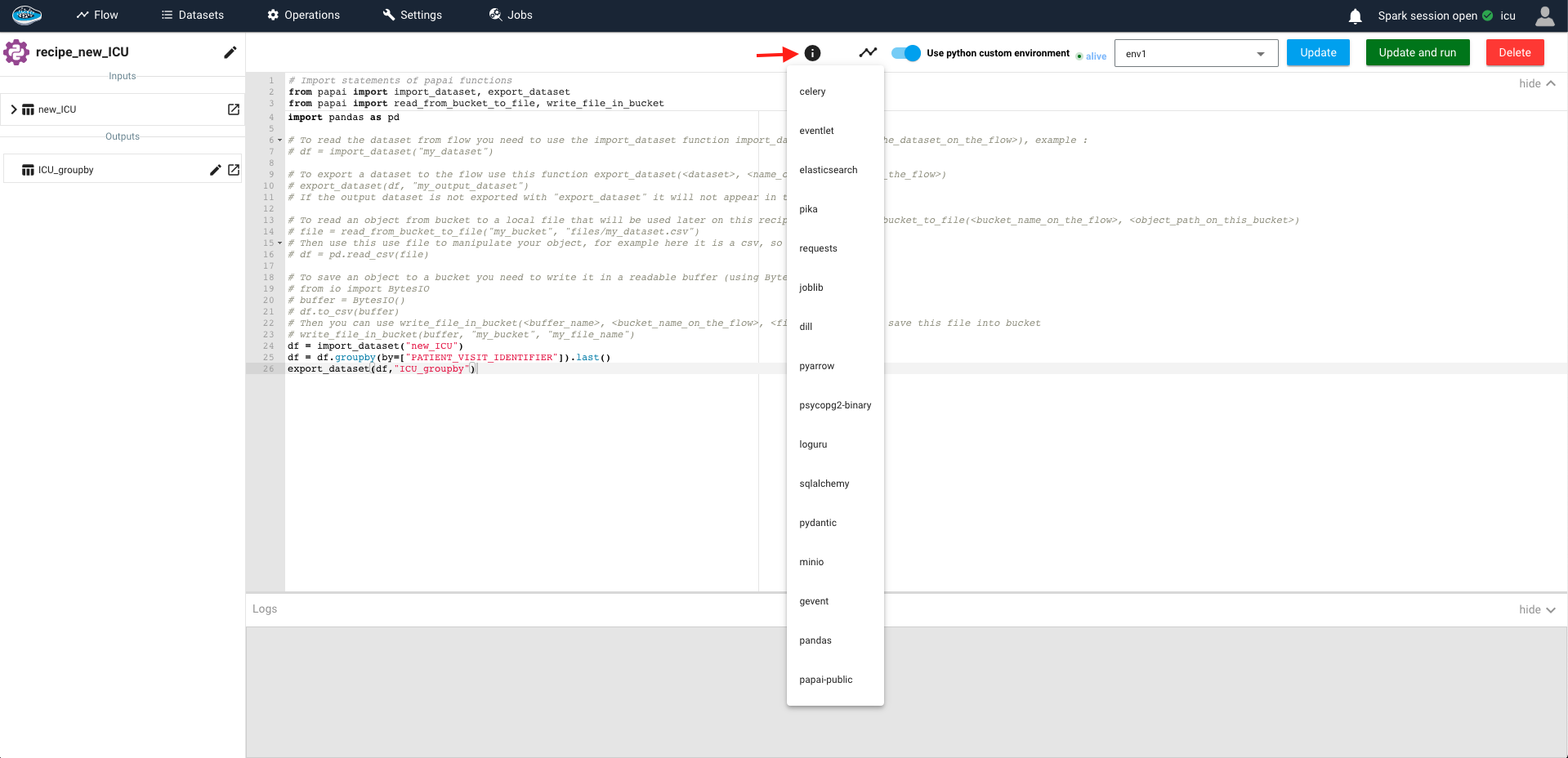Select pandas in the package list
The height and width of the screenshot is (758, 1568).
pyautogui.click(x=815, y=640)
